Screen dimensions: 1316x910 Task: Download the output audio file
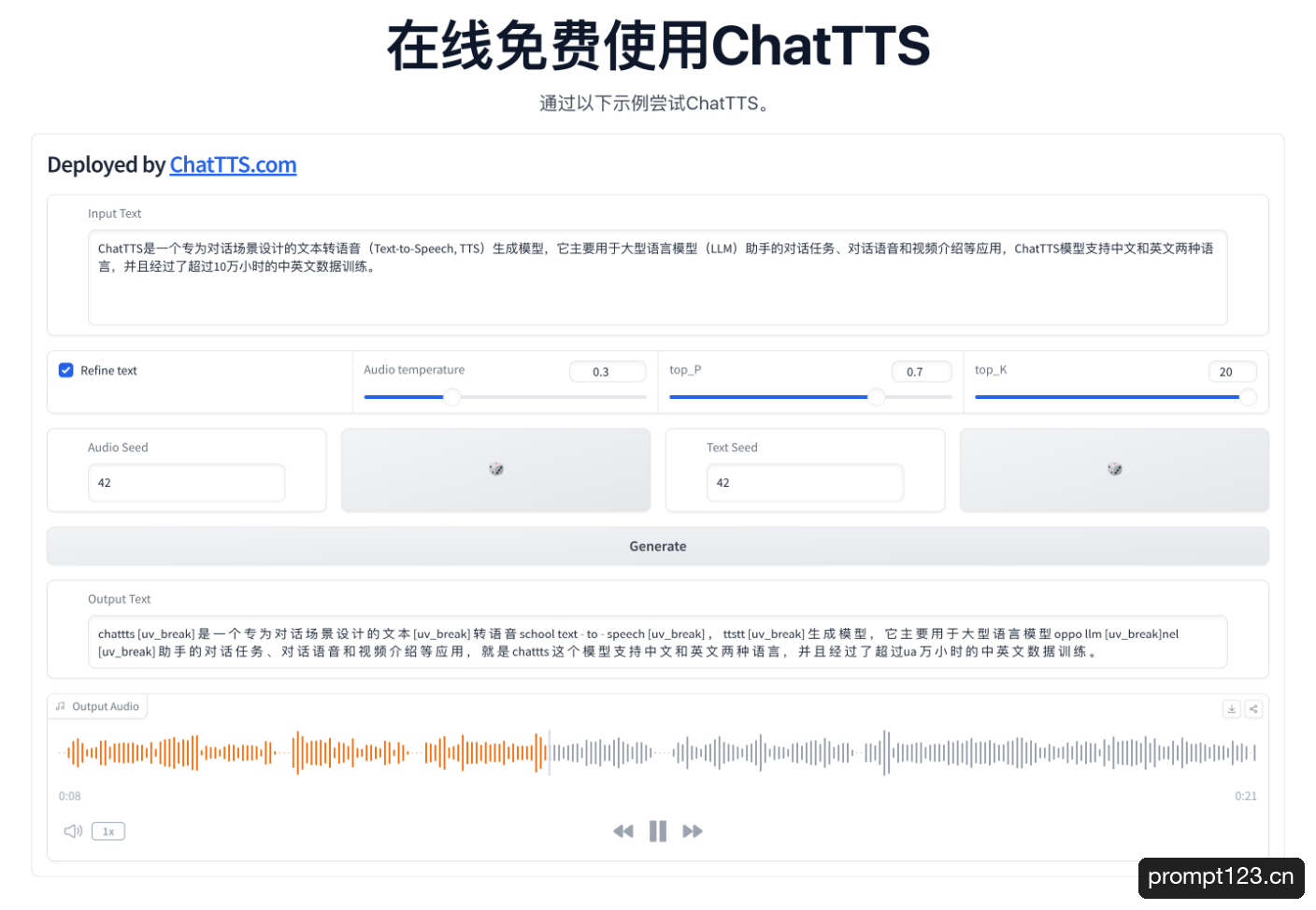pyautogui.click(x=1232, y=709)
